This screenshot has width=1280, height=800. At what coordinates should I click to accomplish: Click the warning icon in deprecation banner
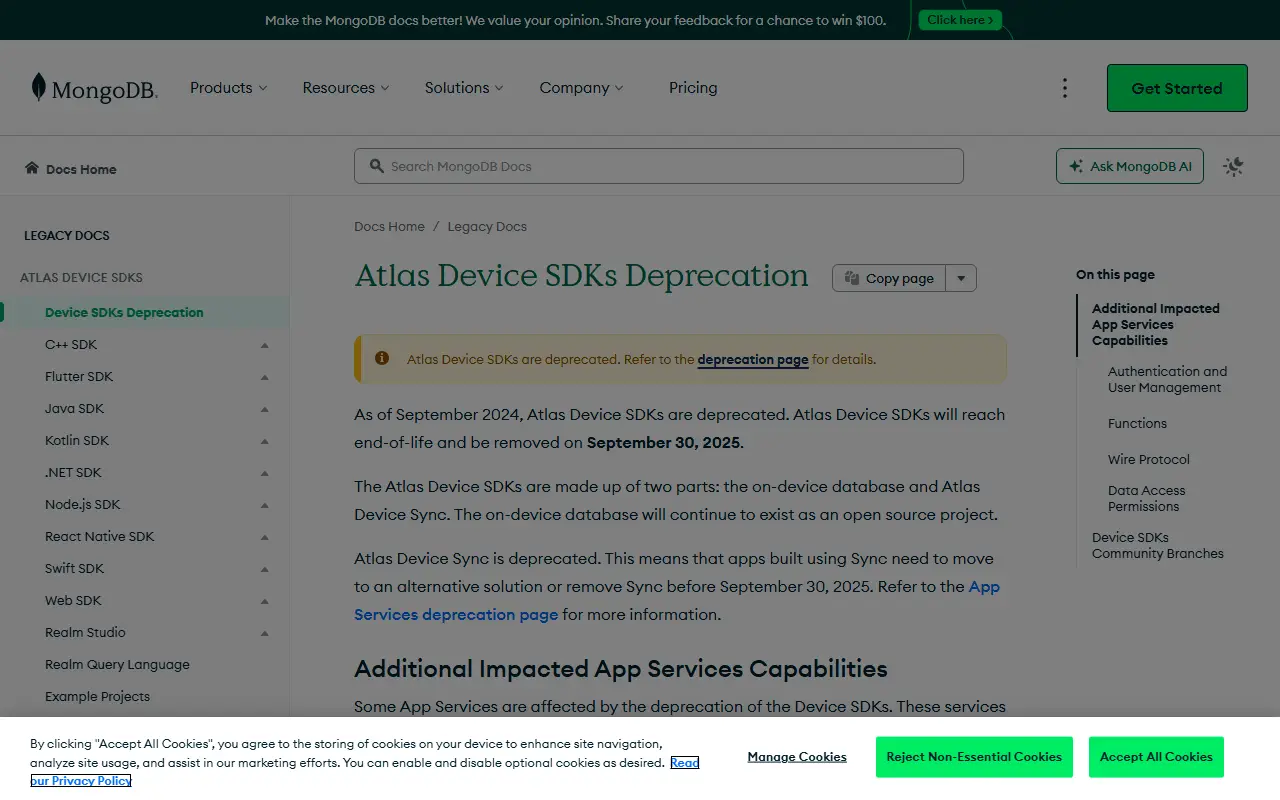[x=382, y=358]
